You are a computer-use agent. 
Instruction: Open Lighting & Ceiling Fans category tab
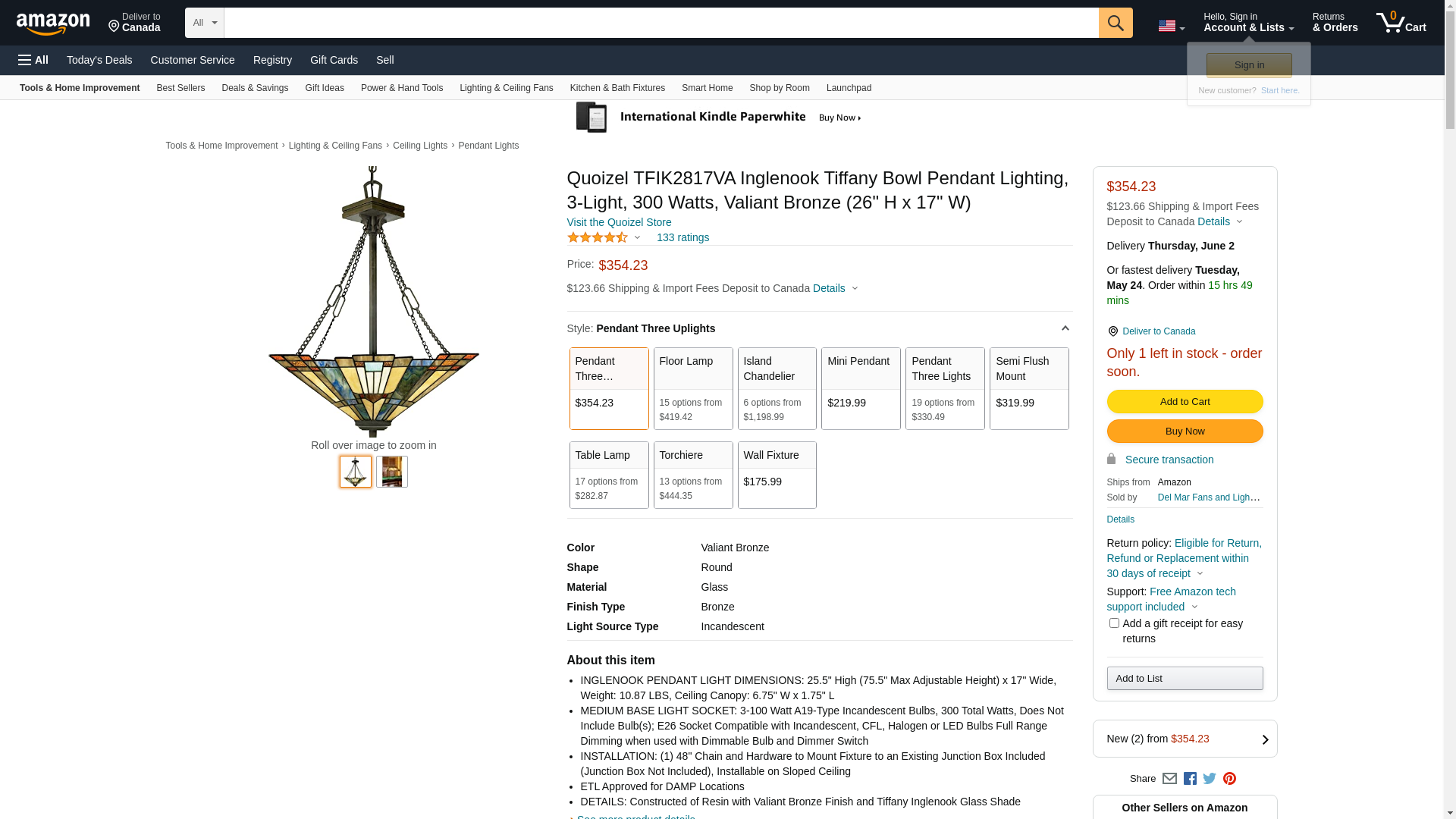tap(506, 88)
